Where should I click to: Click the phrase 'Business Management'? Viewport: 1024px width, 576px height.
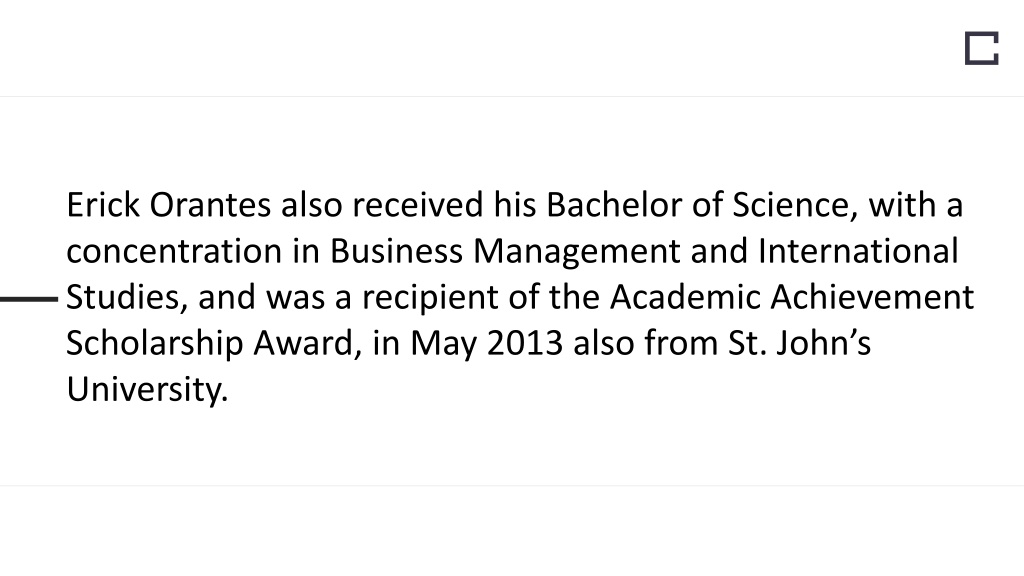505,251
